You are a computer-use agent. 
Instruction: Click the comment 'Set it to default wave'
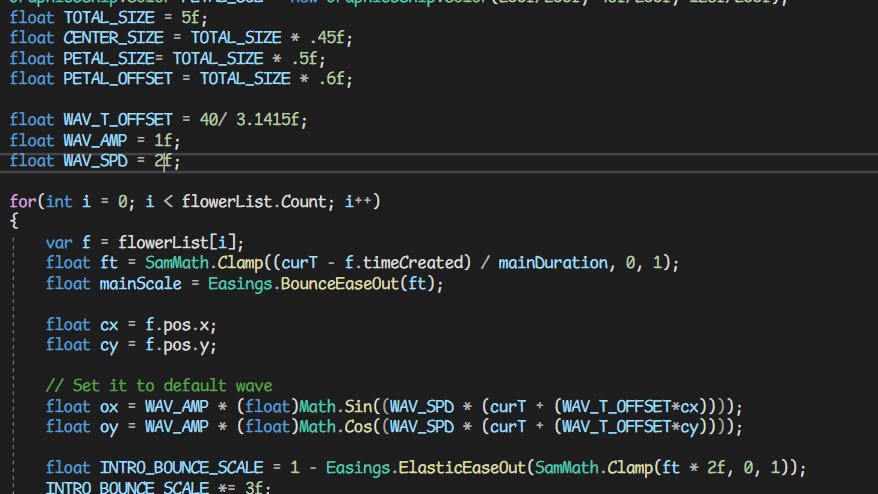(172, 386)
